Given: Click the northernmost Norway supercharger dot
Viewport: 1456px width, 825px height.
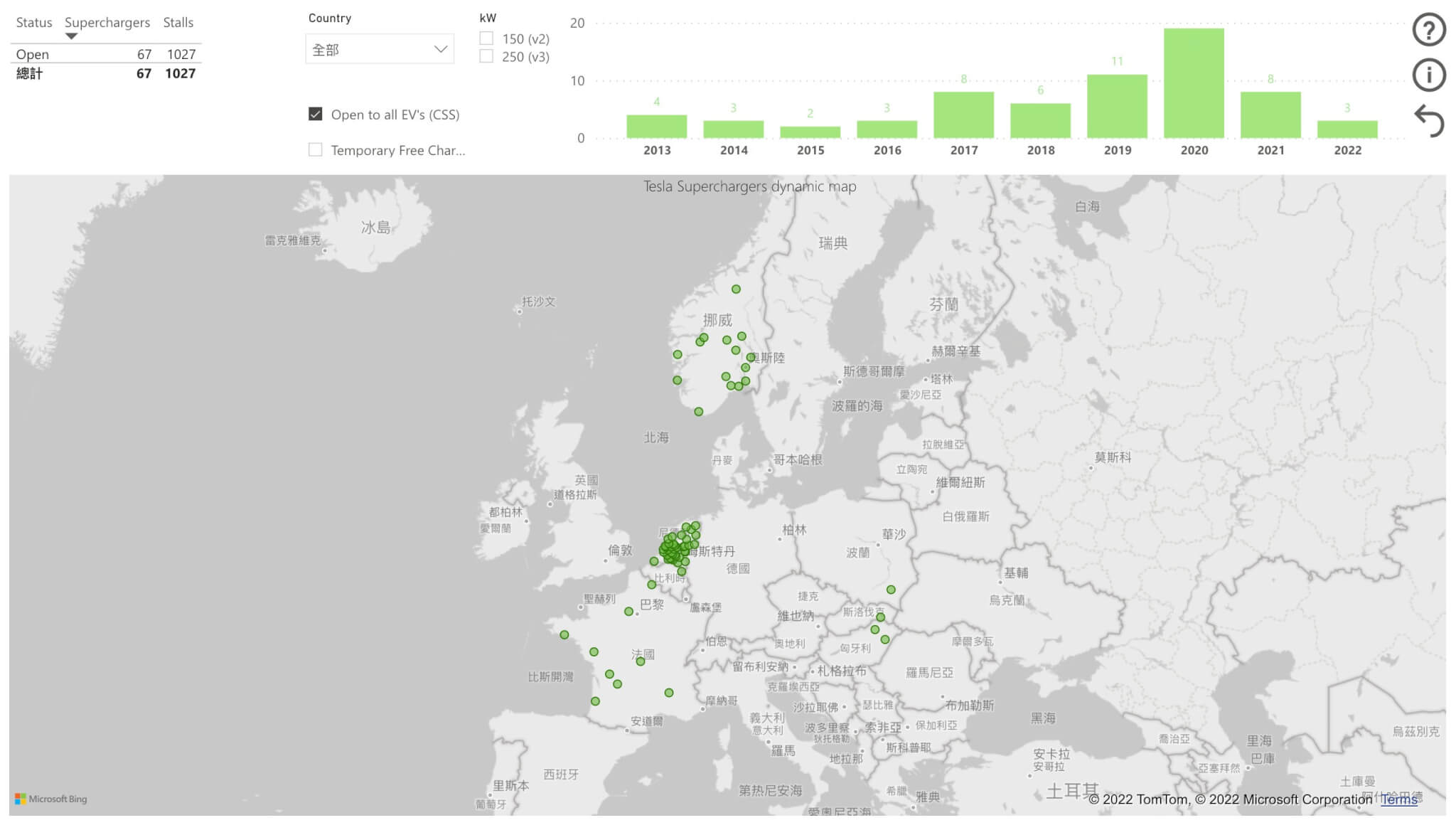Looking at the screenshot, I should 737,289.
